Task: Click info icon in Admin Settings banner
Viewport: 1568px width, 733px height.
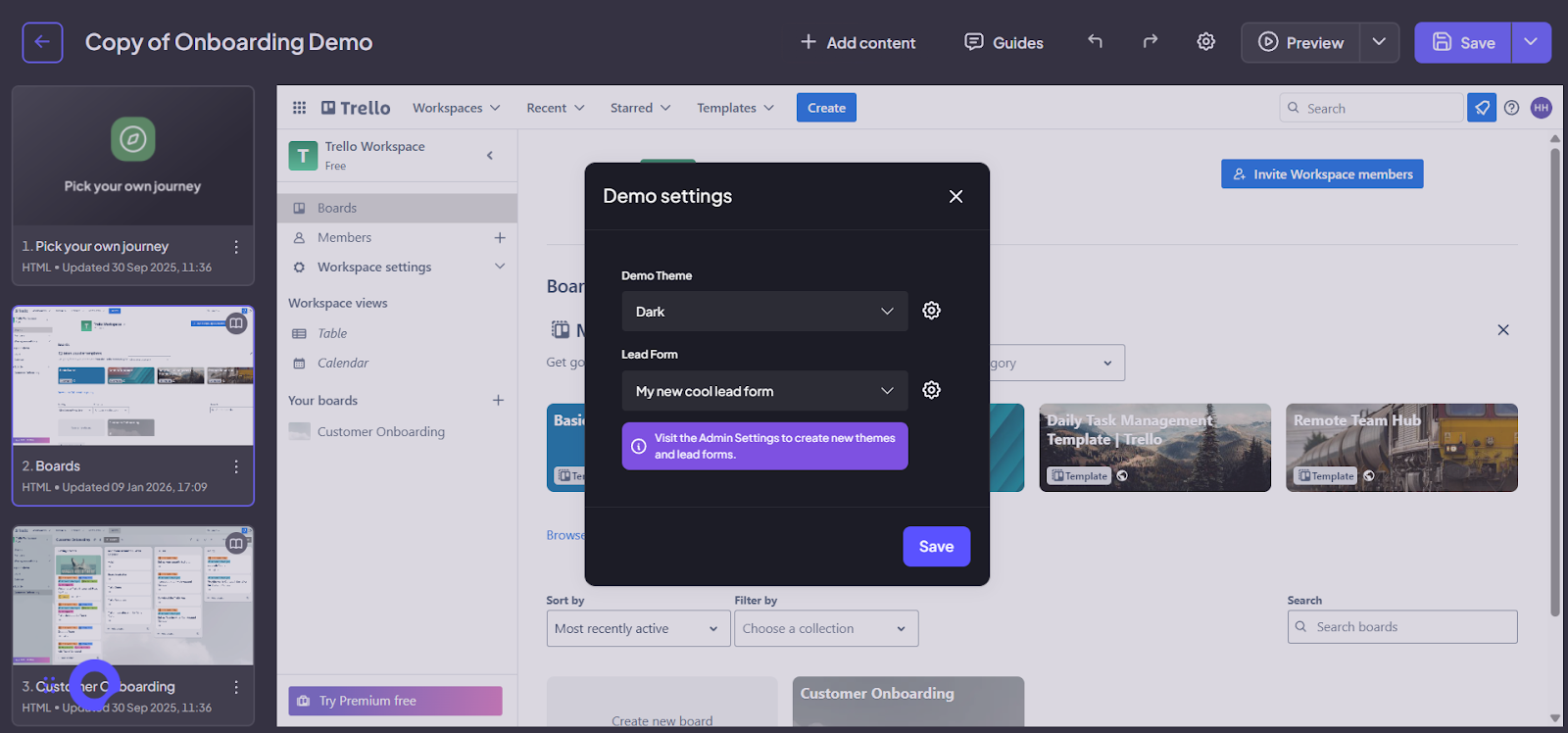Action: (x=638, y=446)
